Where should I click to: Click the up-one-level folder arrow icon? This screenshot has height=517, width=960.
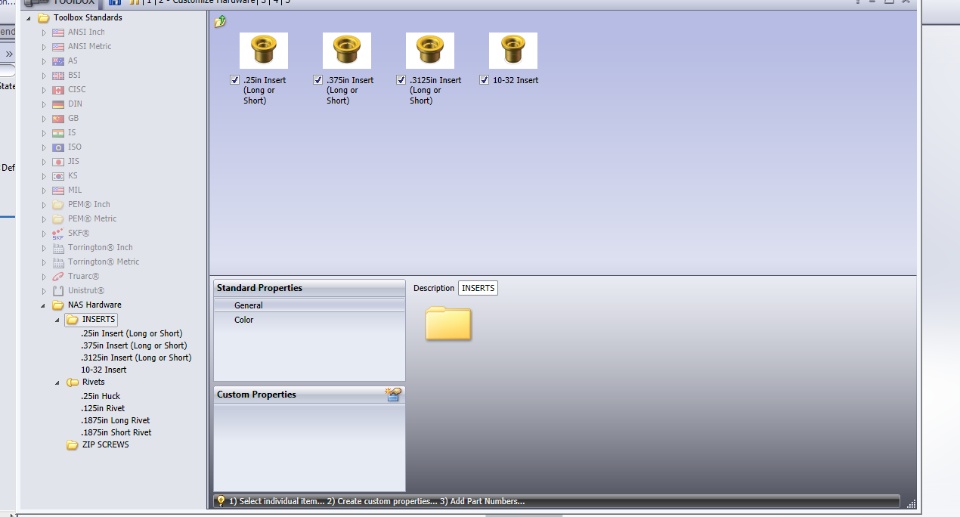220,22
